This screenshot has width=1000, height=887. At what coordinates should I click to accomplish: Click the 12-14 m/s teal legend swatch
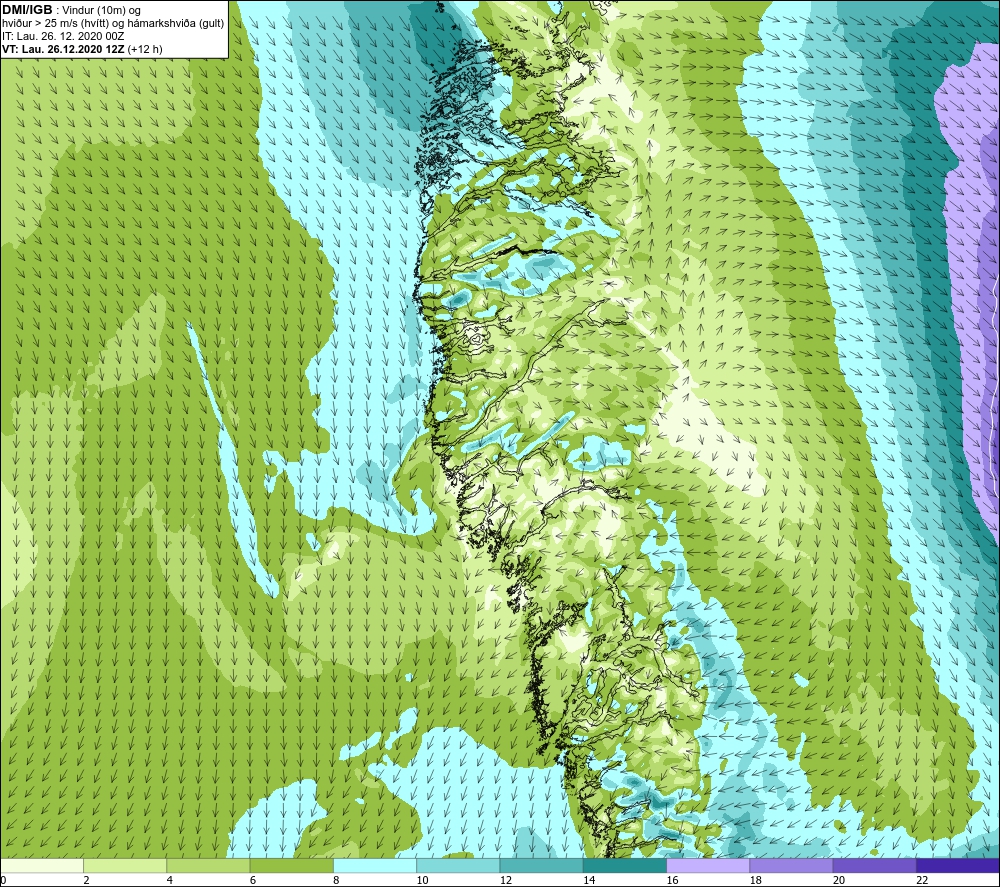point(541,865)
